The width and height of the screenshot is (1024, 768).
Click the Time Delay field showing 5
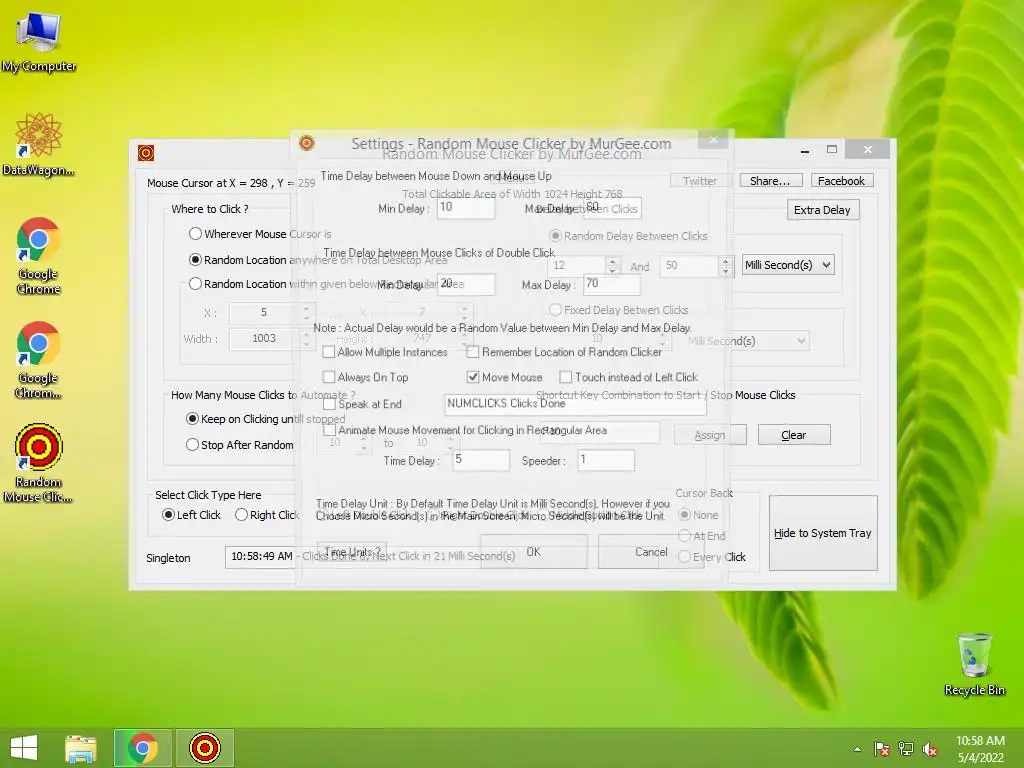[x=481, y=460]
